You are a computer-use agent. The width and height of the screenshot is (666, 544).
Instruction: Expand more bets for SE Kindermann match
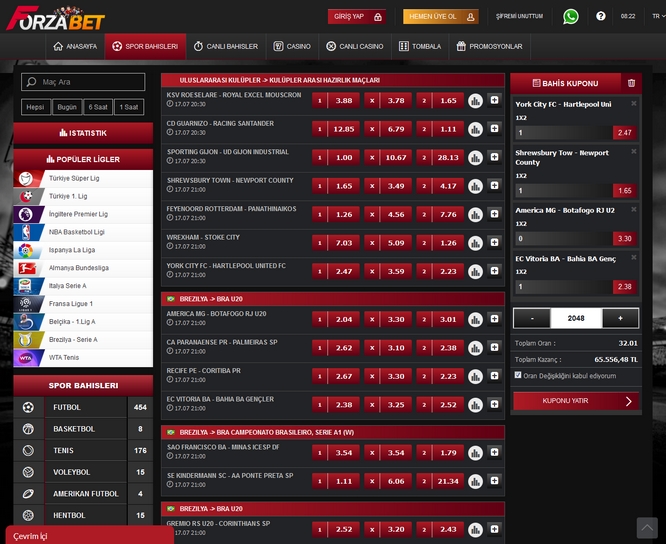tap(494, 481)
